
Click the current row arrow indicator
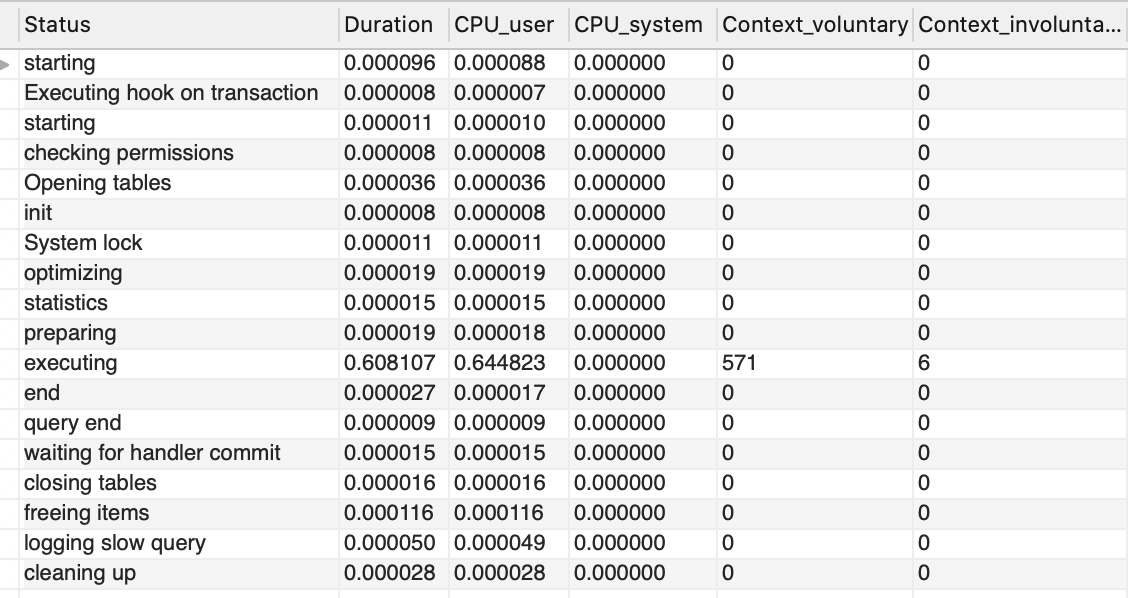pos(8,64)
